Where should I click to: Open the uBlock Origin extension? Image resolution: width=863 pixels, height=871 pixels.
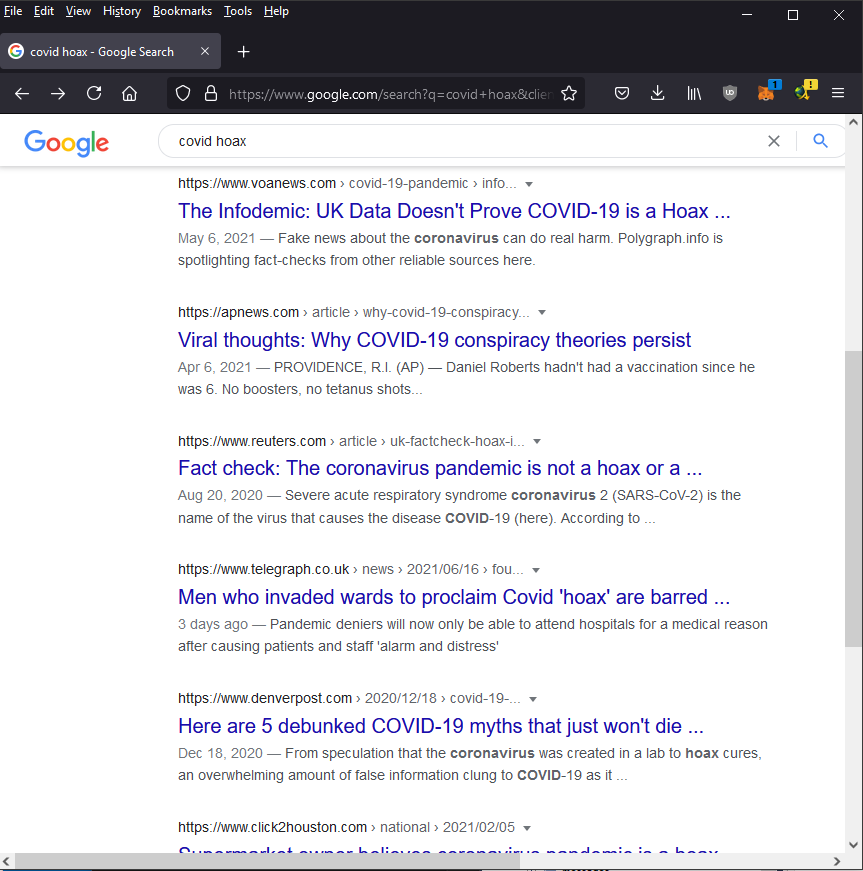(x=730, y=93)
